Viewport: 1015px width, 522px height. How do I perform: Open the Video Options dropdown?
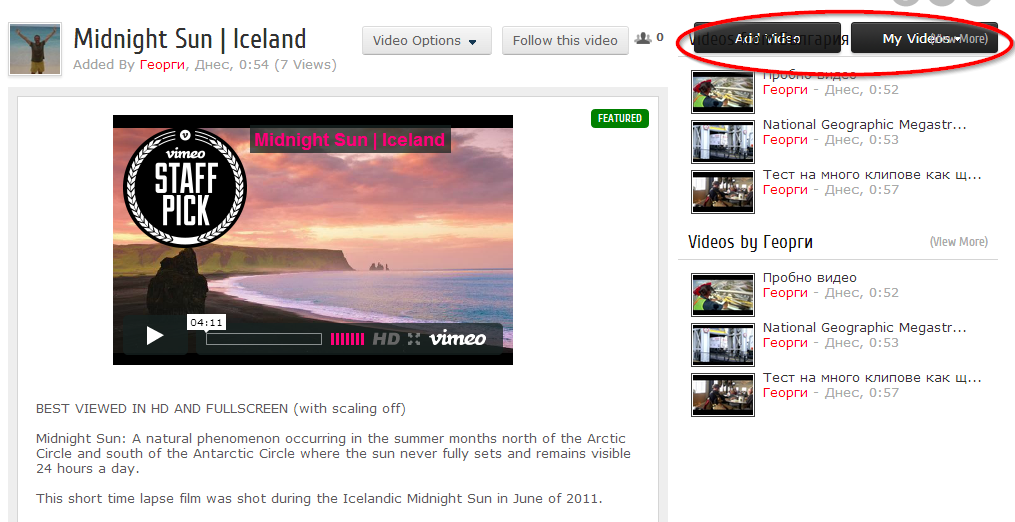(427, 41)
